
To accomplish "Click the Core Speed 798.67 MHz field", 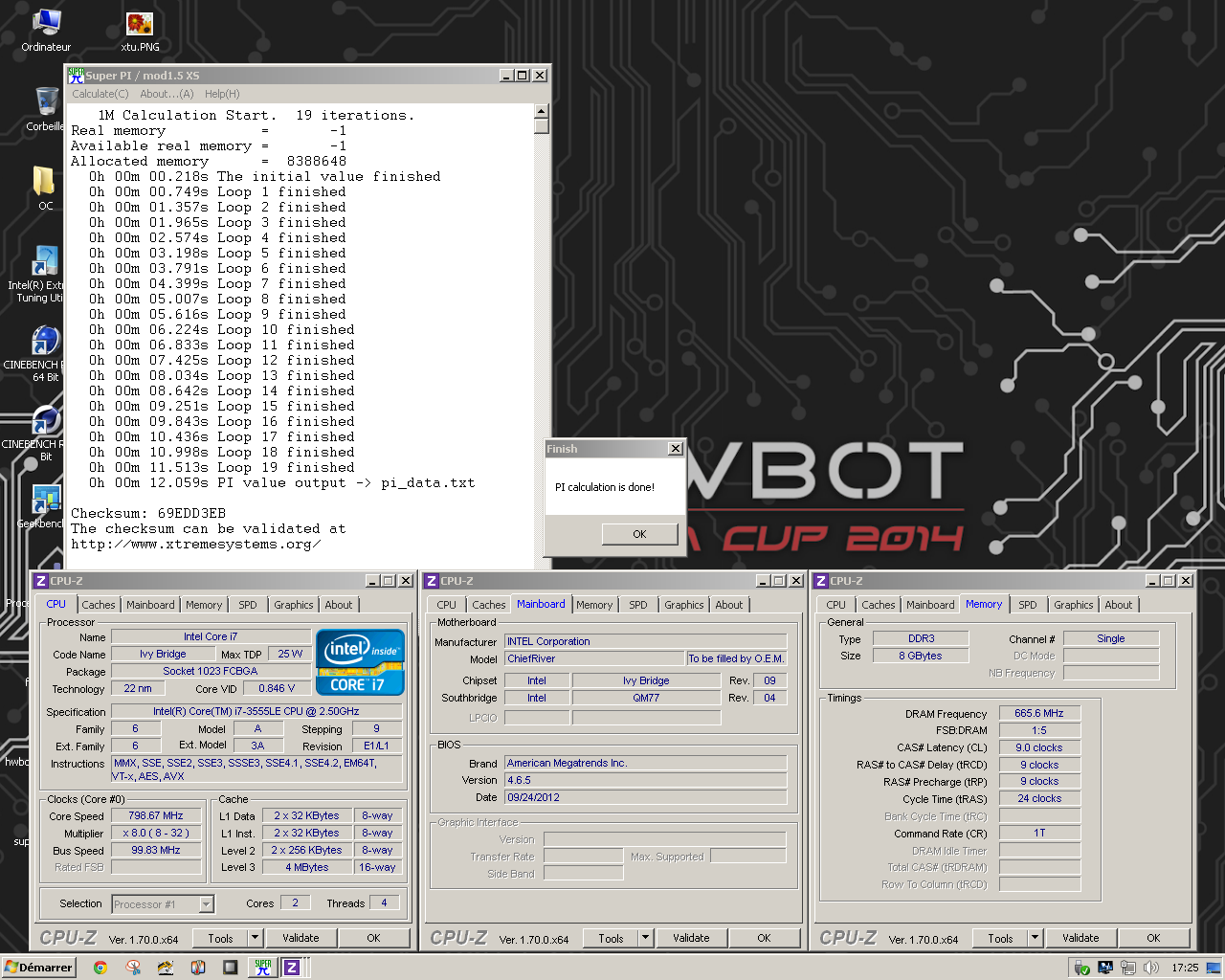I will pyautogui.click(x=156, y=816).
